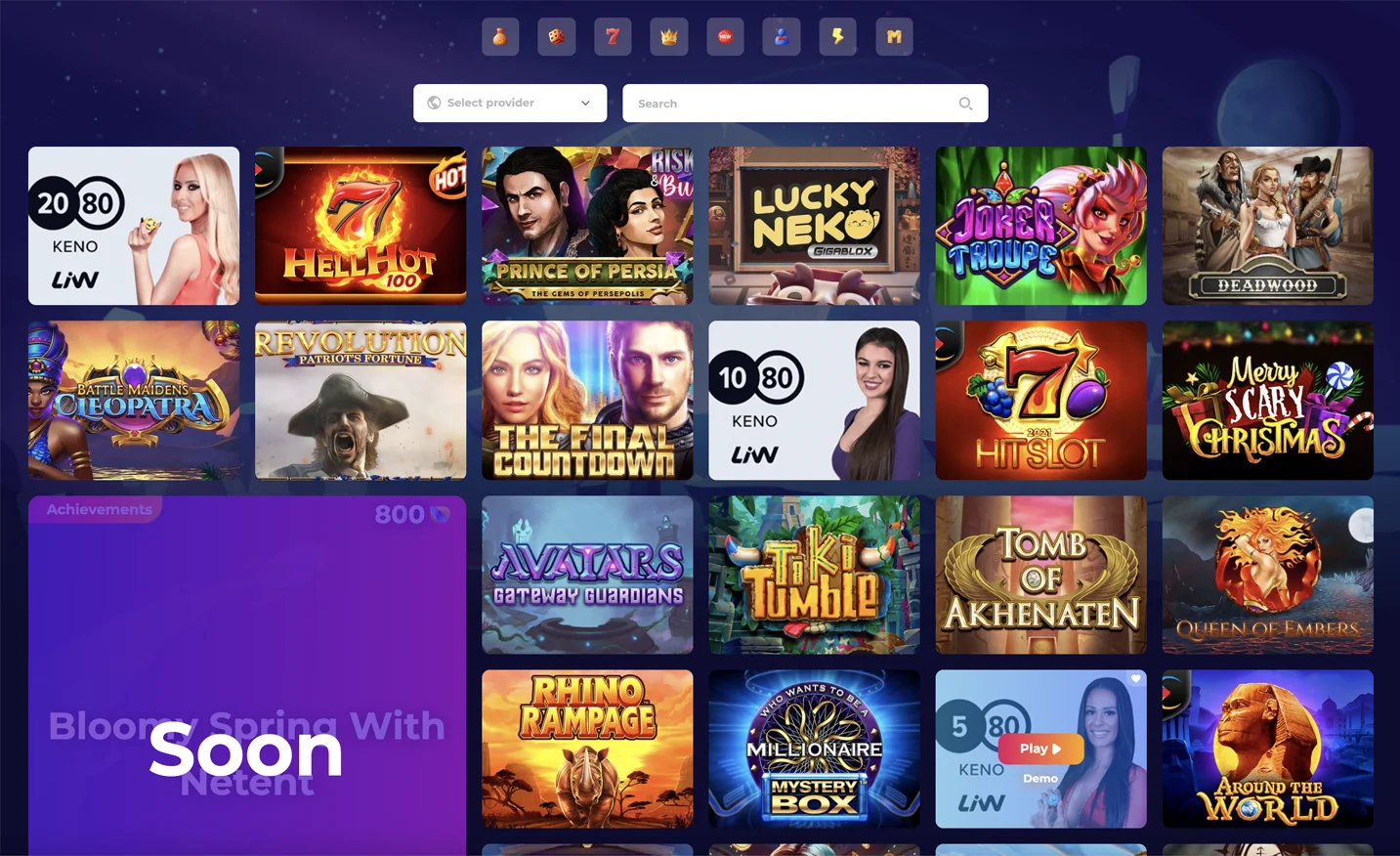Image resolution: width=1400 pixels, height=856 pixels.
Task: Select the red dice category icon
Action: pos(556,37)
